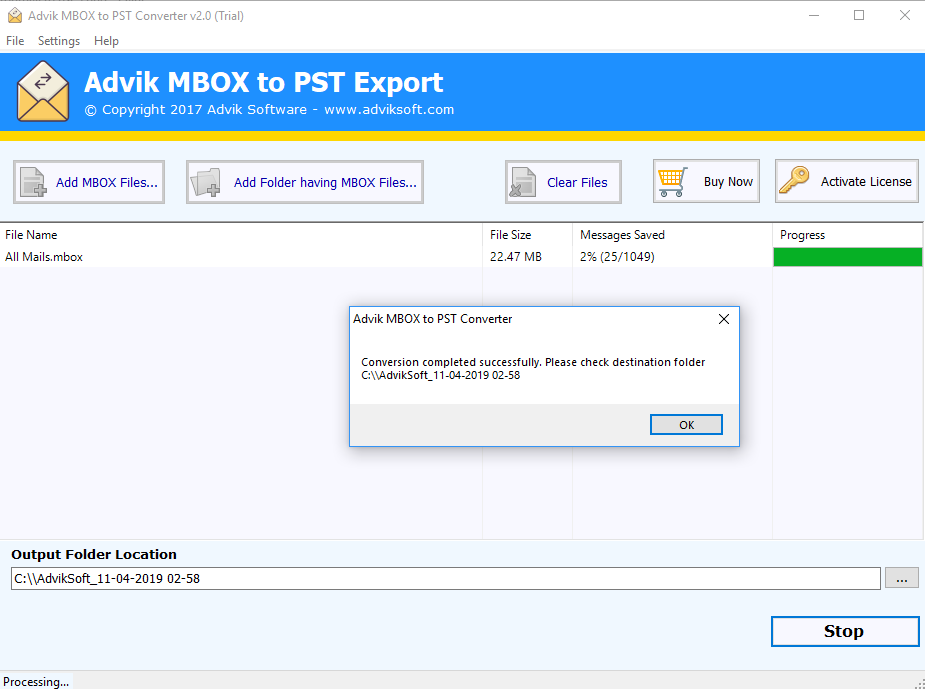The width and height of the screenshot is (925, 689).
Task: Click the File Name column header
Action: [x=241, y=235]
